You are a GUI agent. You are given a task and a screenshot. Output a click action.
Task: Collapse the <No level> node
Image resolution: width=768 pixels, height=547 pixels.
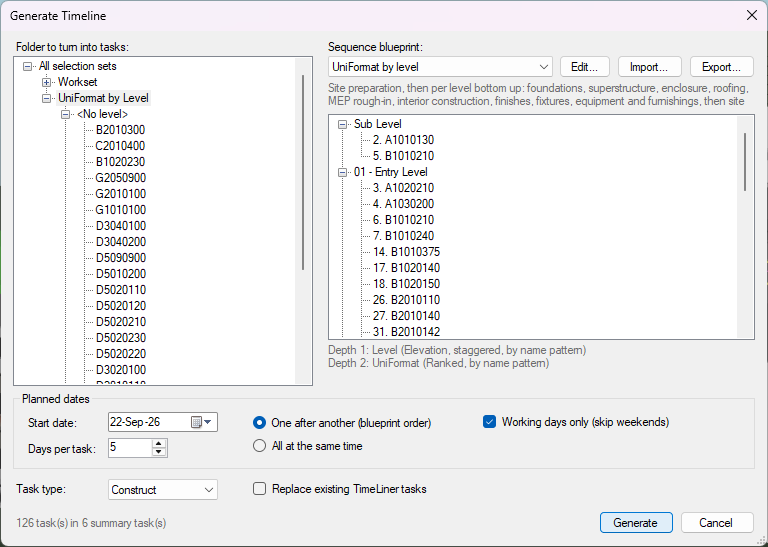65,115
